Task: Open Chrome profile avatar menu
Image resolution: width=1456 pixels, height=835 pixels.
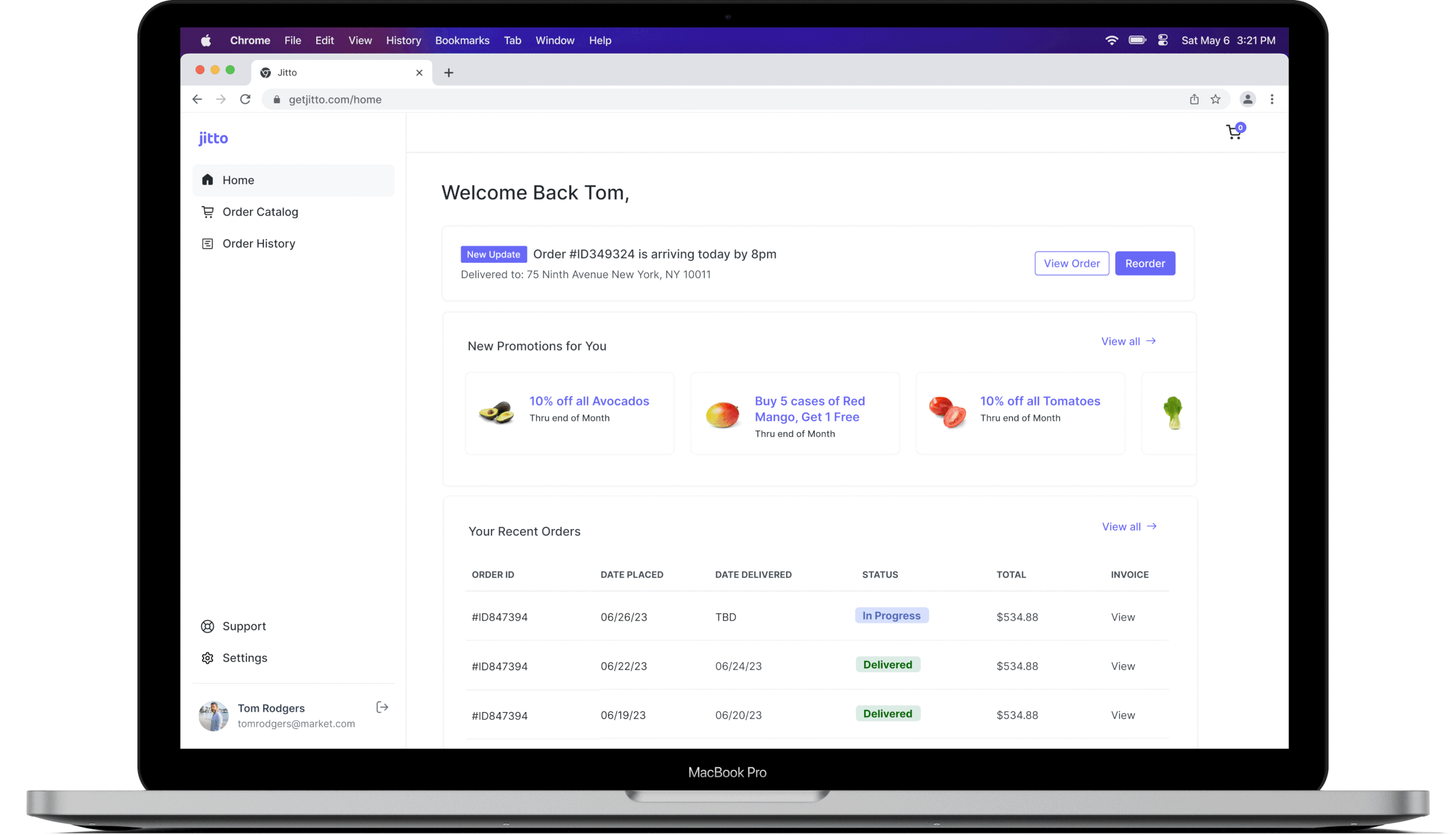Action: (x=1248, y=100)
